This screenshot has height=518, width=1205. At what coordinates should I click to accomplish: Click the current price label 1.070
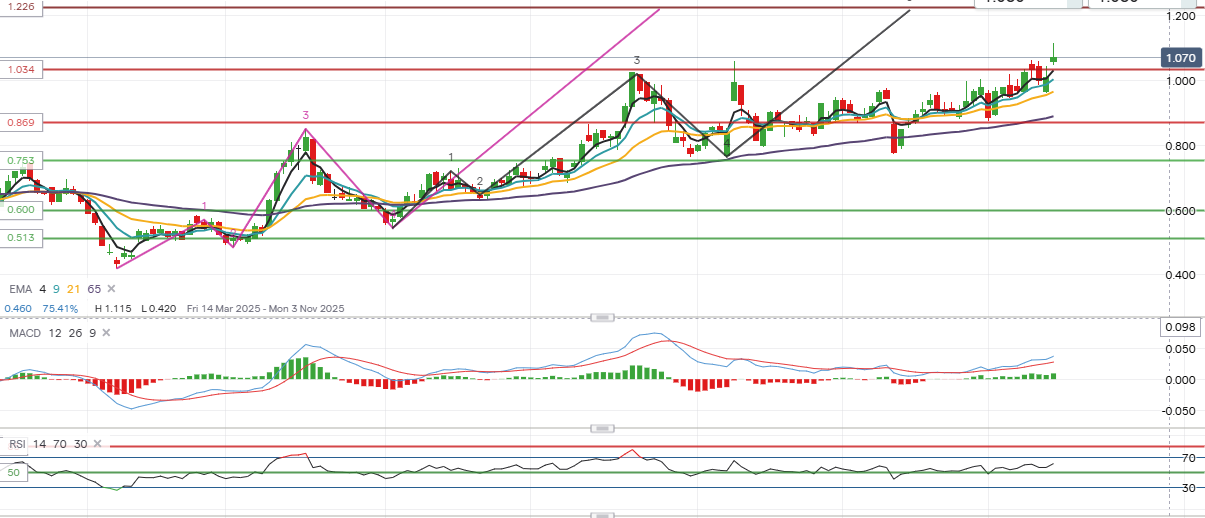pos(1179,59)
